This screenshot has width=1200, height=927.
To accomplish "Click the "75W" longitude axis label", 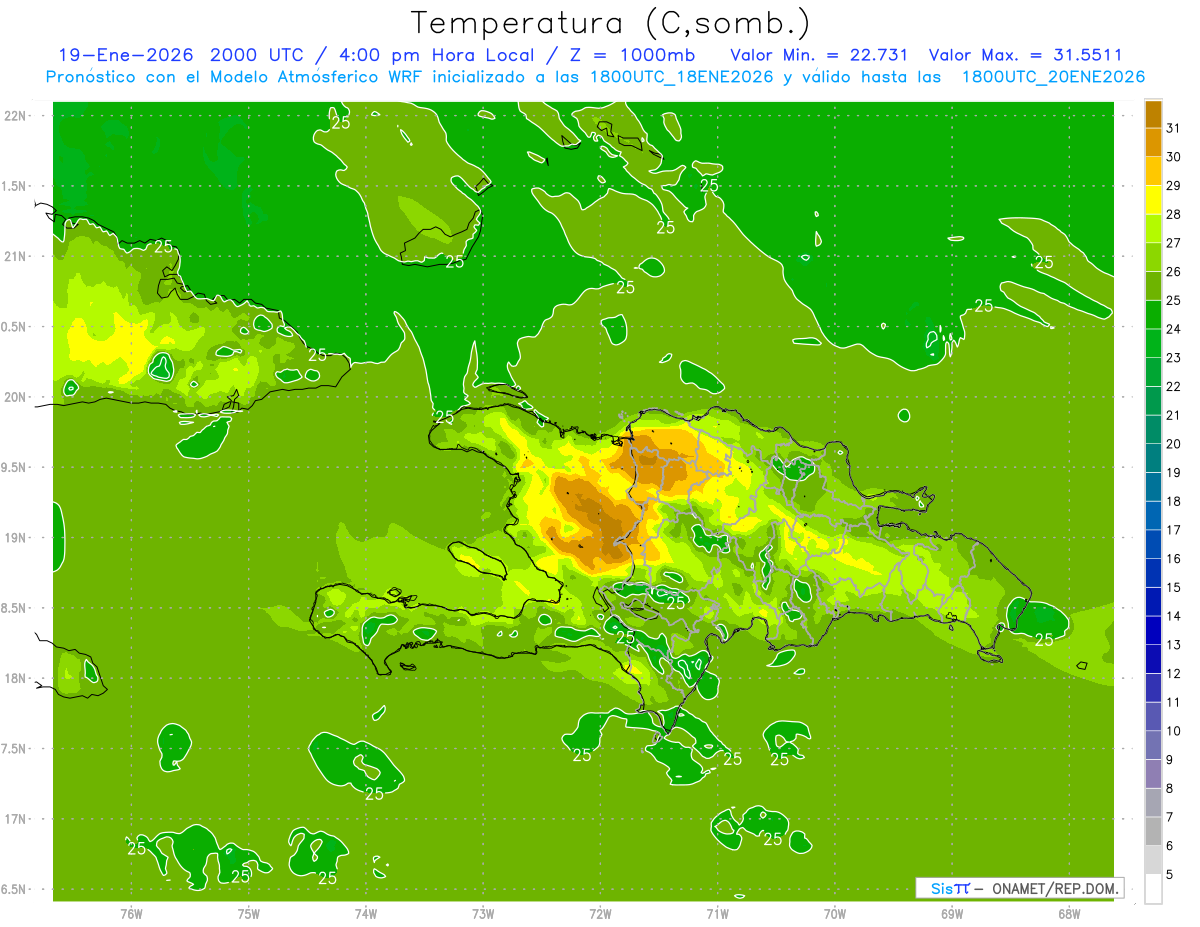I will (x=248, y=913).
